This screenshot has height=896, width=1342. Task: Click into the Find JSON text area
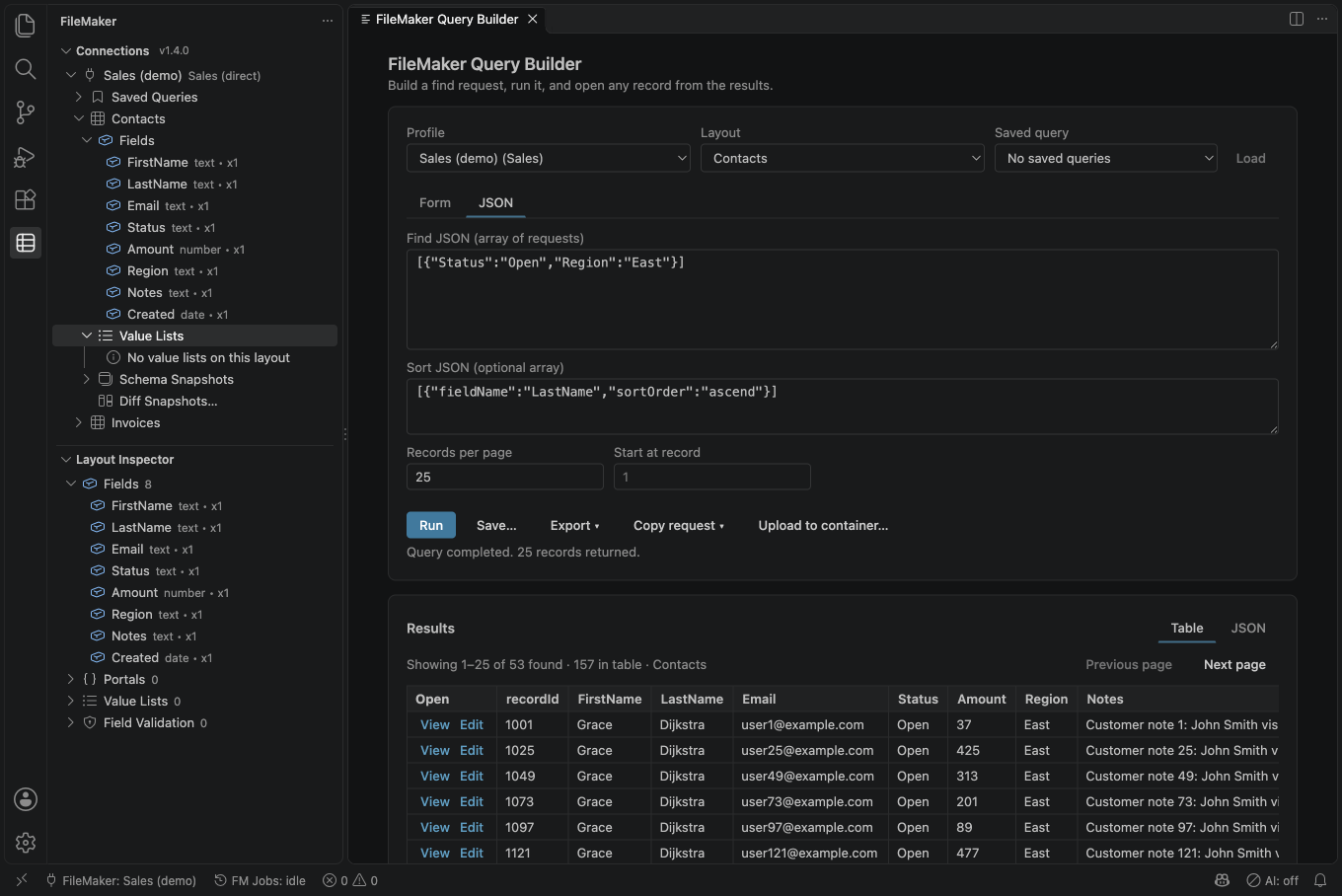(843, 299)
